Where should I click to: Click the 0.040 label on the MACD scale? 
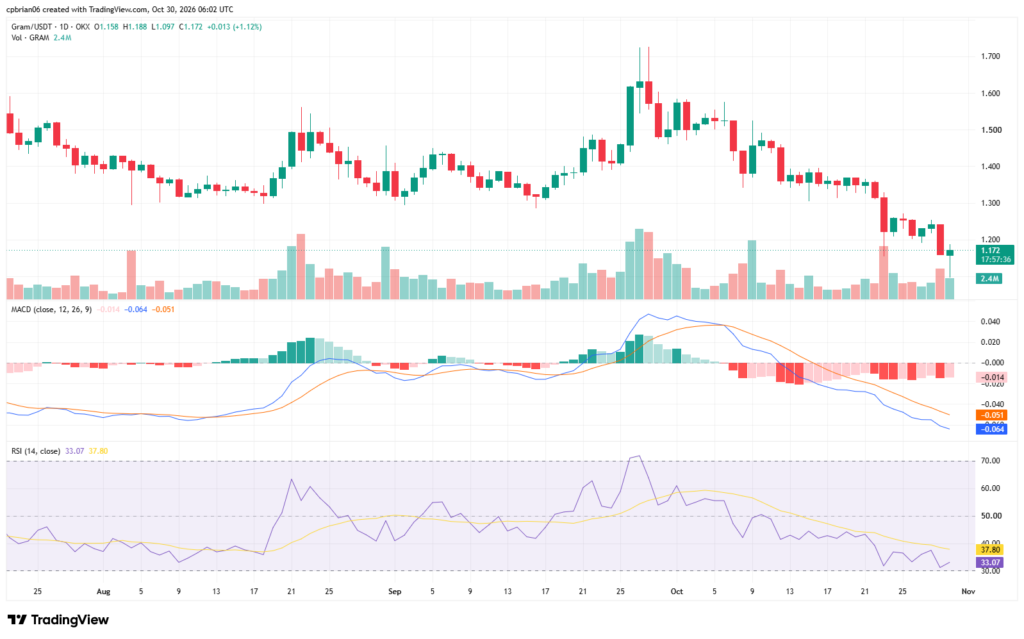point(991,321)
